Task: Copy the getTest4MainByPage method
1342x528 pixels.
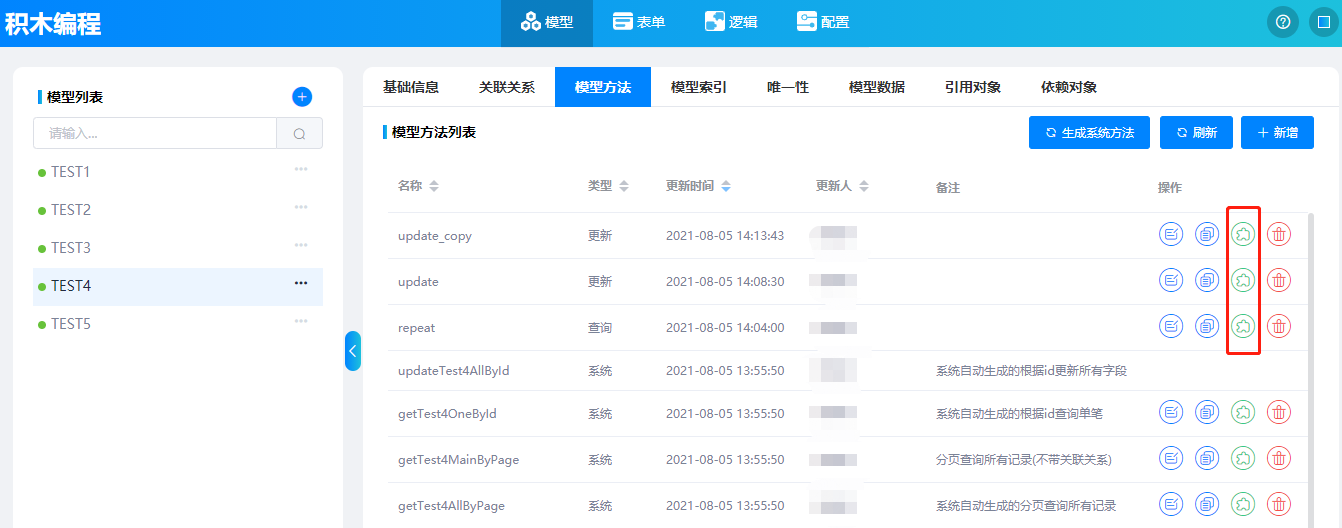Action: click(1207, 458)
